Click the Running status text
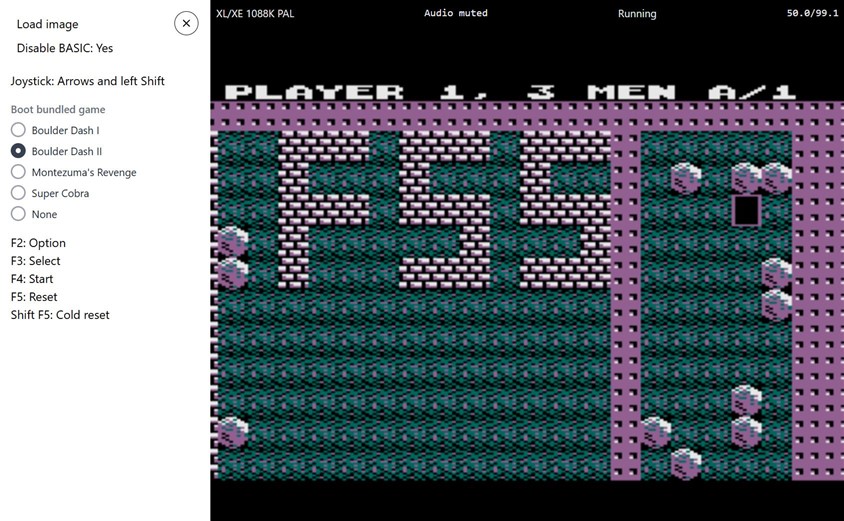This screenshot has height=521, width=844. point(637,14)
